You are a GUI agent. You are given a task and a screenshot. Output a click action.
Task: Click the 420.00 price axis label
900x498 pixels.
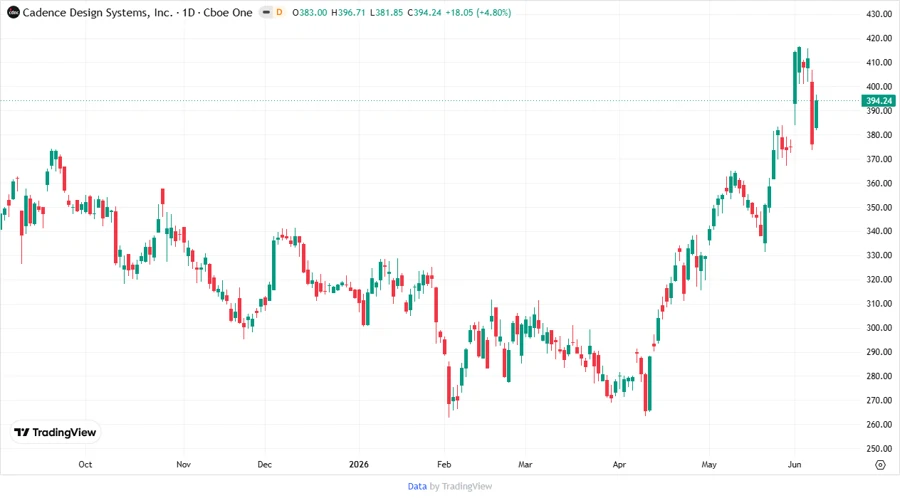tap(879, 38)
